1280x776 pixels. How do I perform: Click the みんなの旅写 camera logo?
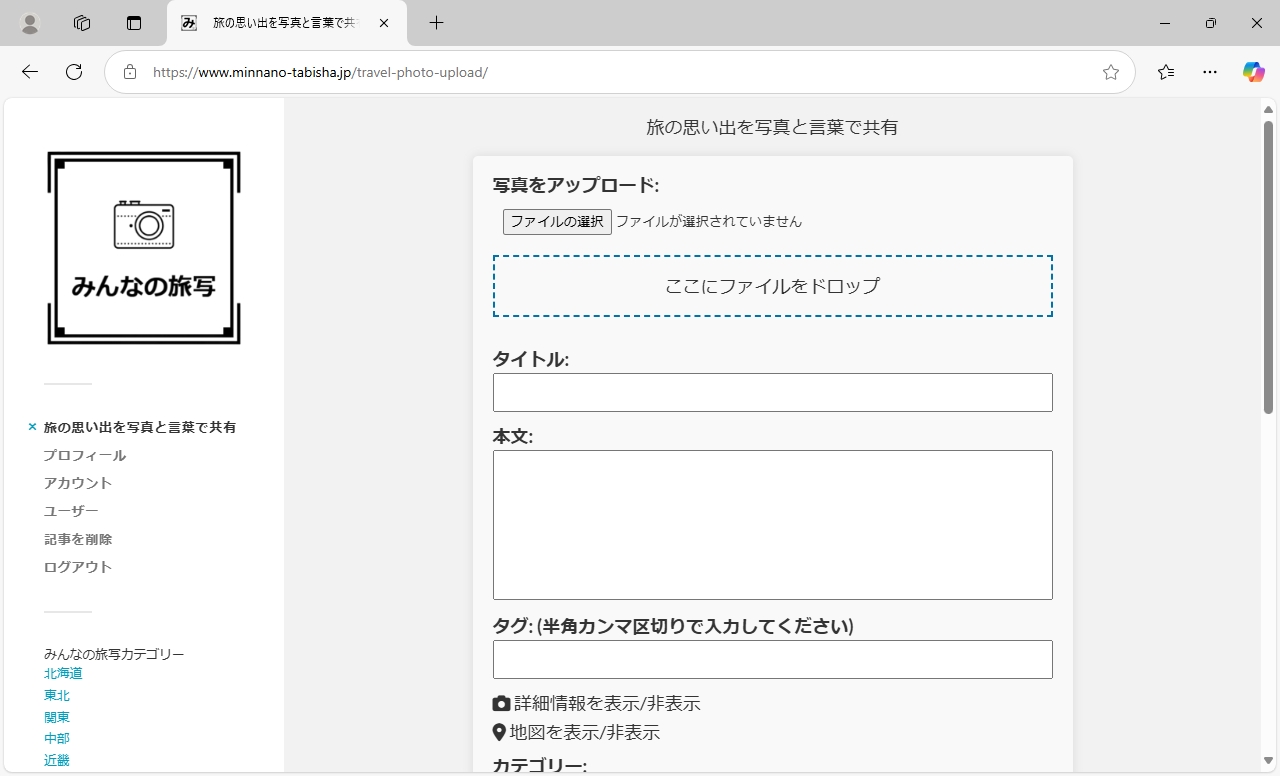[x=144, y=248]
